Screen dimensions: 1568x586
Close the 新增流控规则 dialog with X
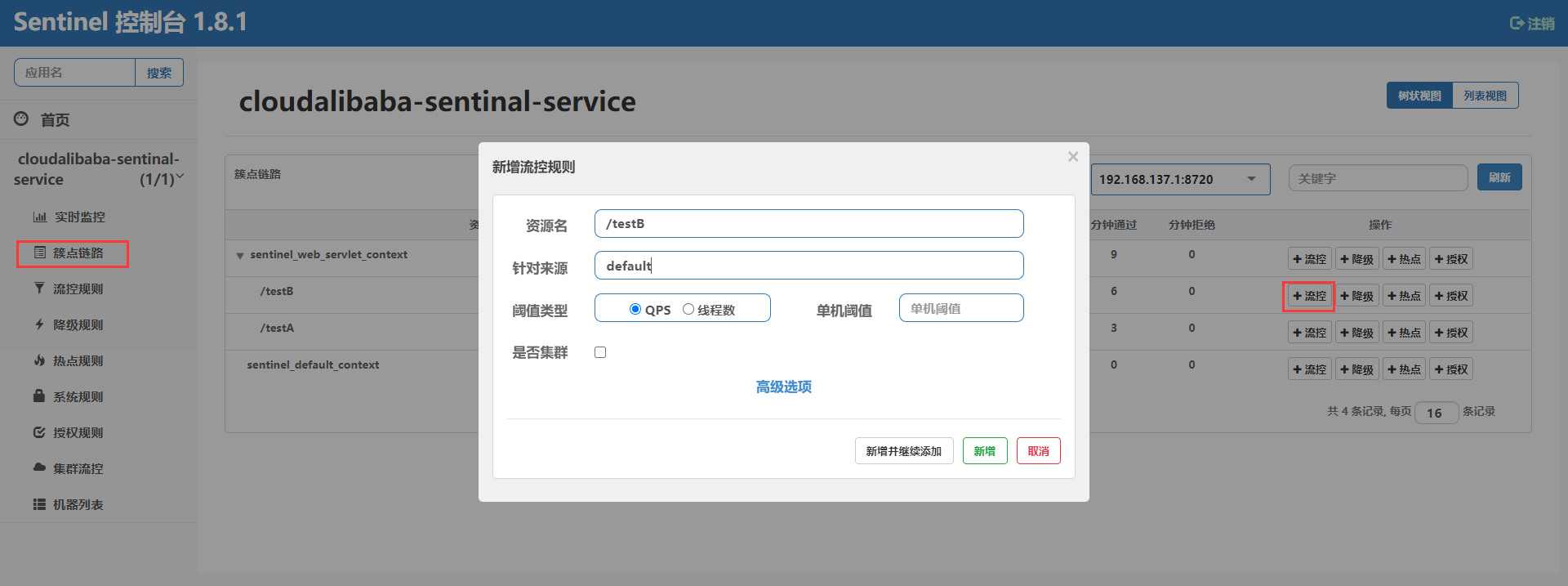(1073, 156)
